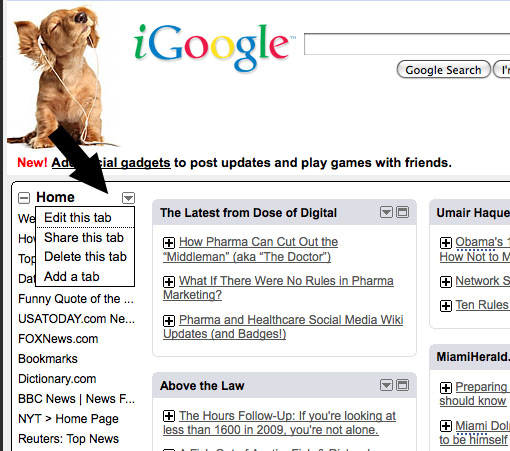Open The Hours Follow-Up article link
510x451 pixels.
click(x=279, y=423)
